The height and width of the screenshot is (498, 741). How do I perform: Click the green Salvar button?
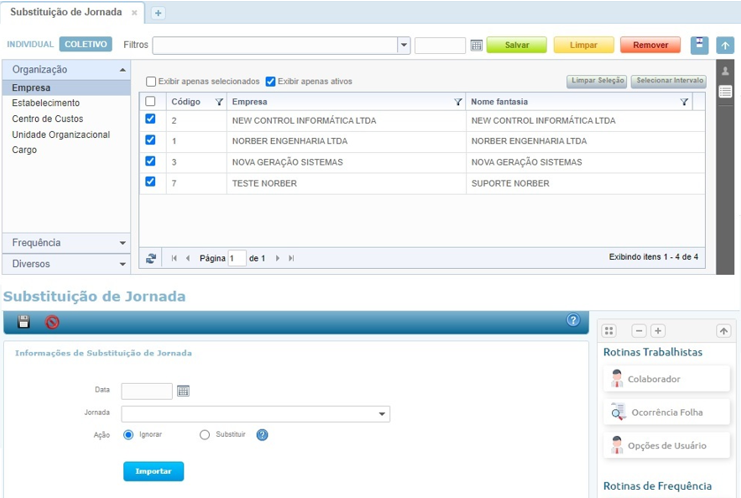(x=516, y=46)
